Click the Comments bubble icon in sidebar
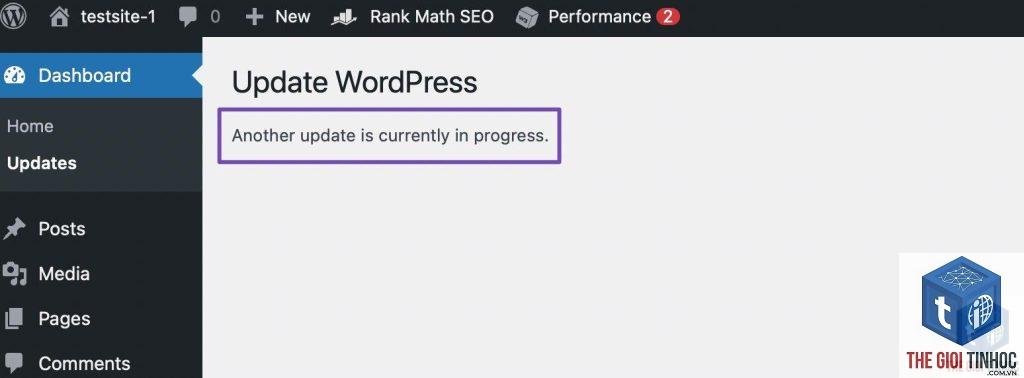Image resolution: width=1024 pixels, height=378 pixels. [x=14, y=362]
